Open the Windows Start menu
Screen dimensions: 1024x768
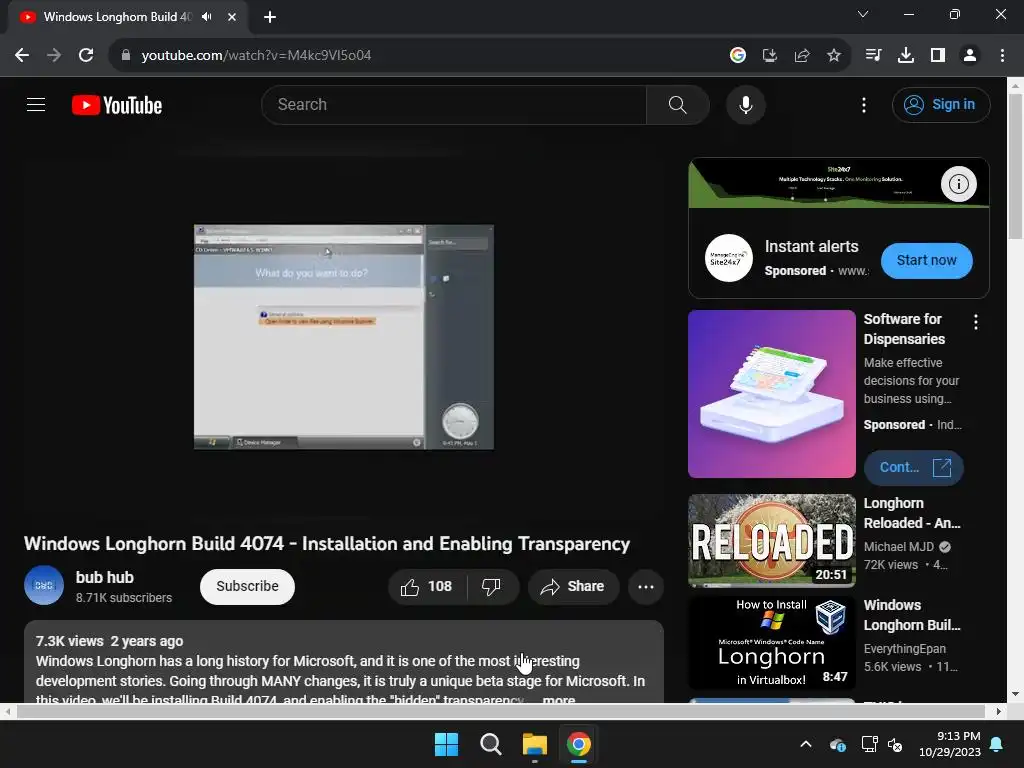pos(447,744)
